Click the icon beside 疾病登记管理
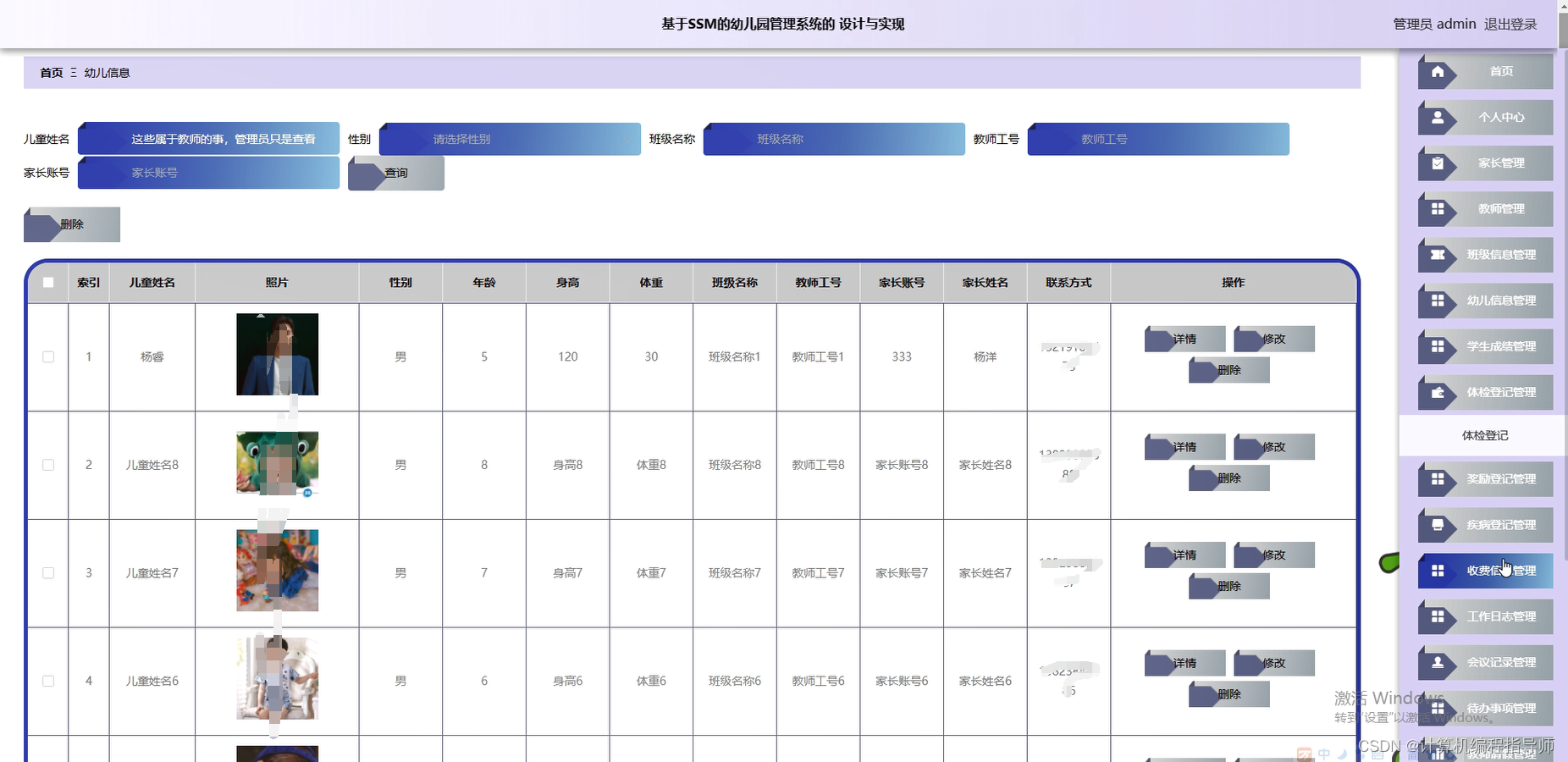Screen dimensions: 1568x762 pyautogui.click(x=1438, y=525)
